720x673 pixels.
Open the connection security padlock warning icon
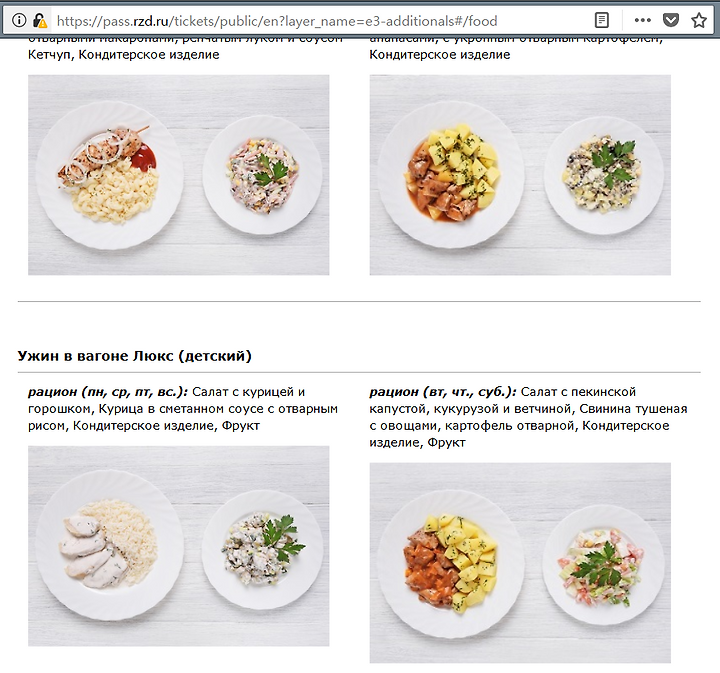pos(40,21)
